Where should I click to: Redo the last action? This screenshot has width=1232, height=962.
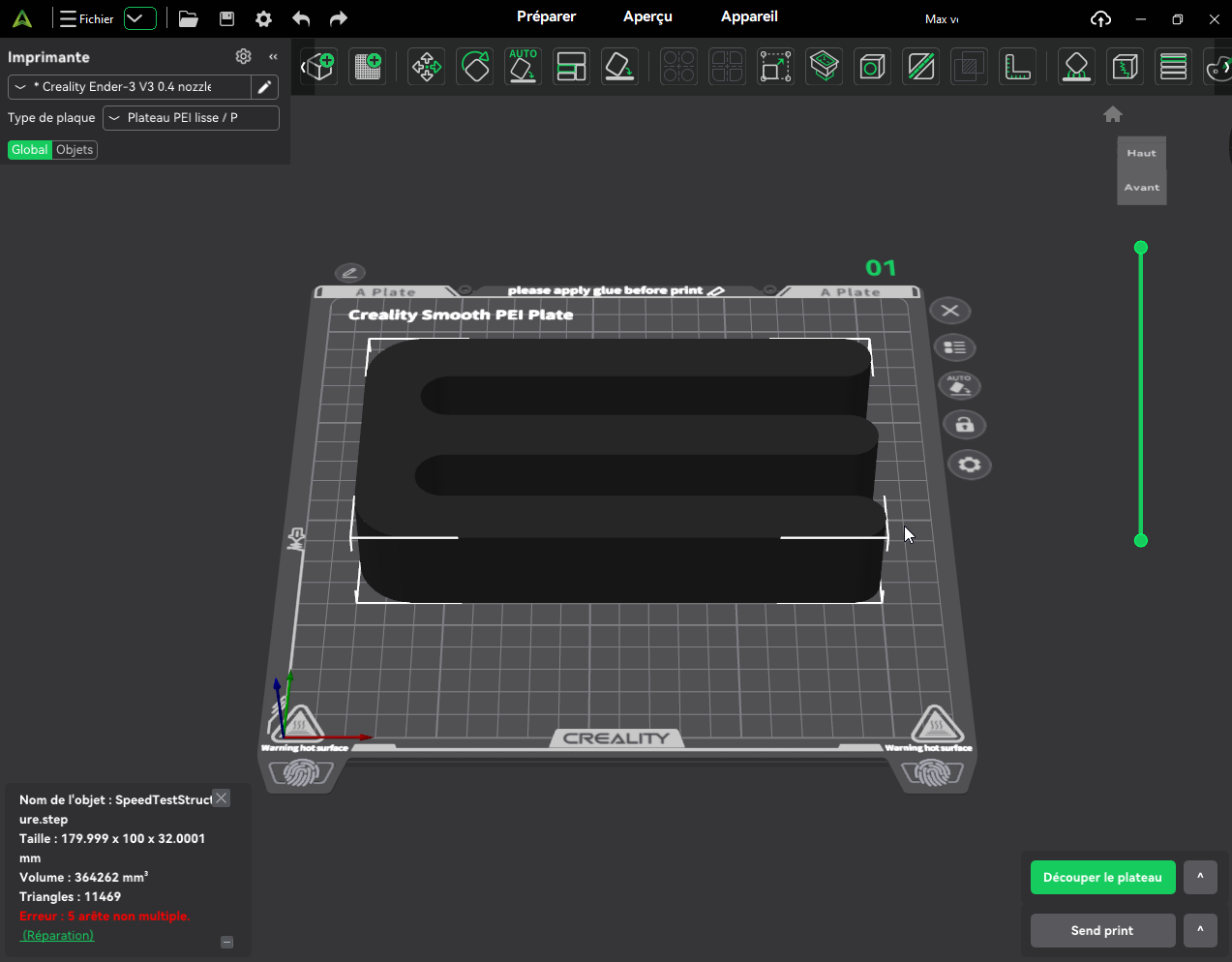click(338, 18)
